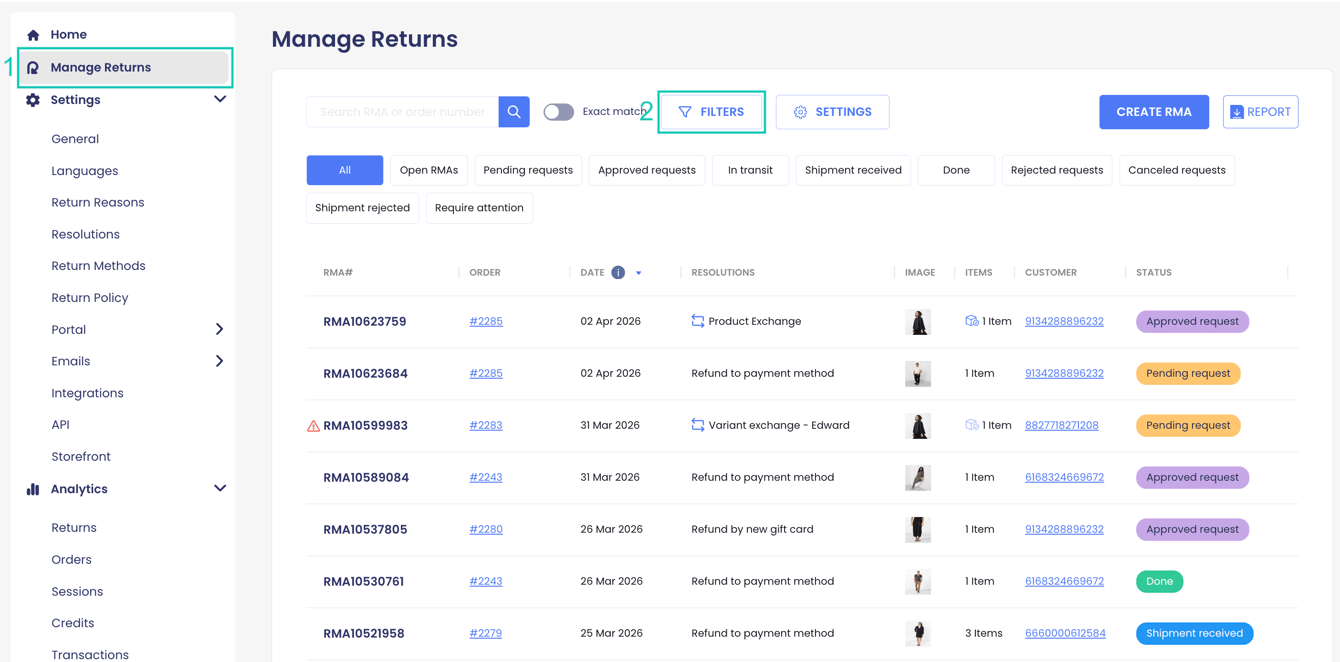The height and width of the screenshot is (662, 1340).
Task: Open General settings in the sidebar
Action: coord(75,139)
